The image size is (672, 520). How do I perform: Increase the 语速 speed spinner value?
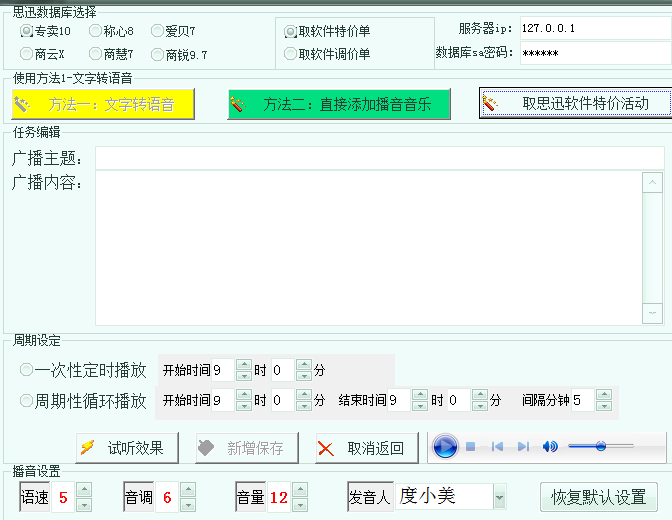[x=84, y=490]
